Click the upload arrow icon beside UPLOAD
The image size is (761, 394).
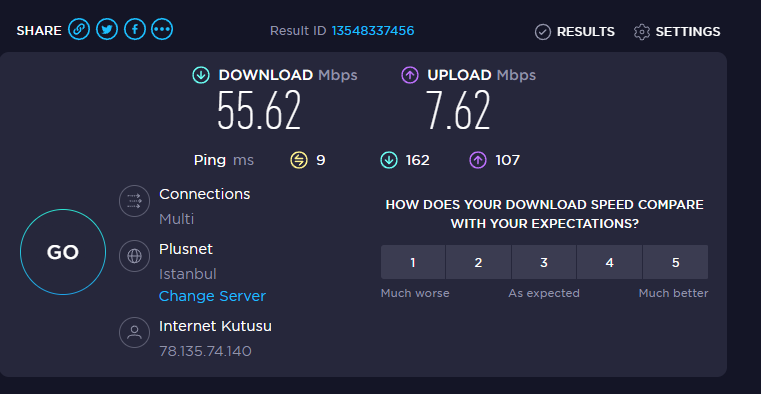[410, 75]
